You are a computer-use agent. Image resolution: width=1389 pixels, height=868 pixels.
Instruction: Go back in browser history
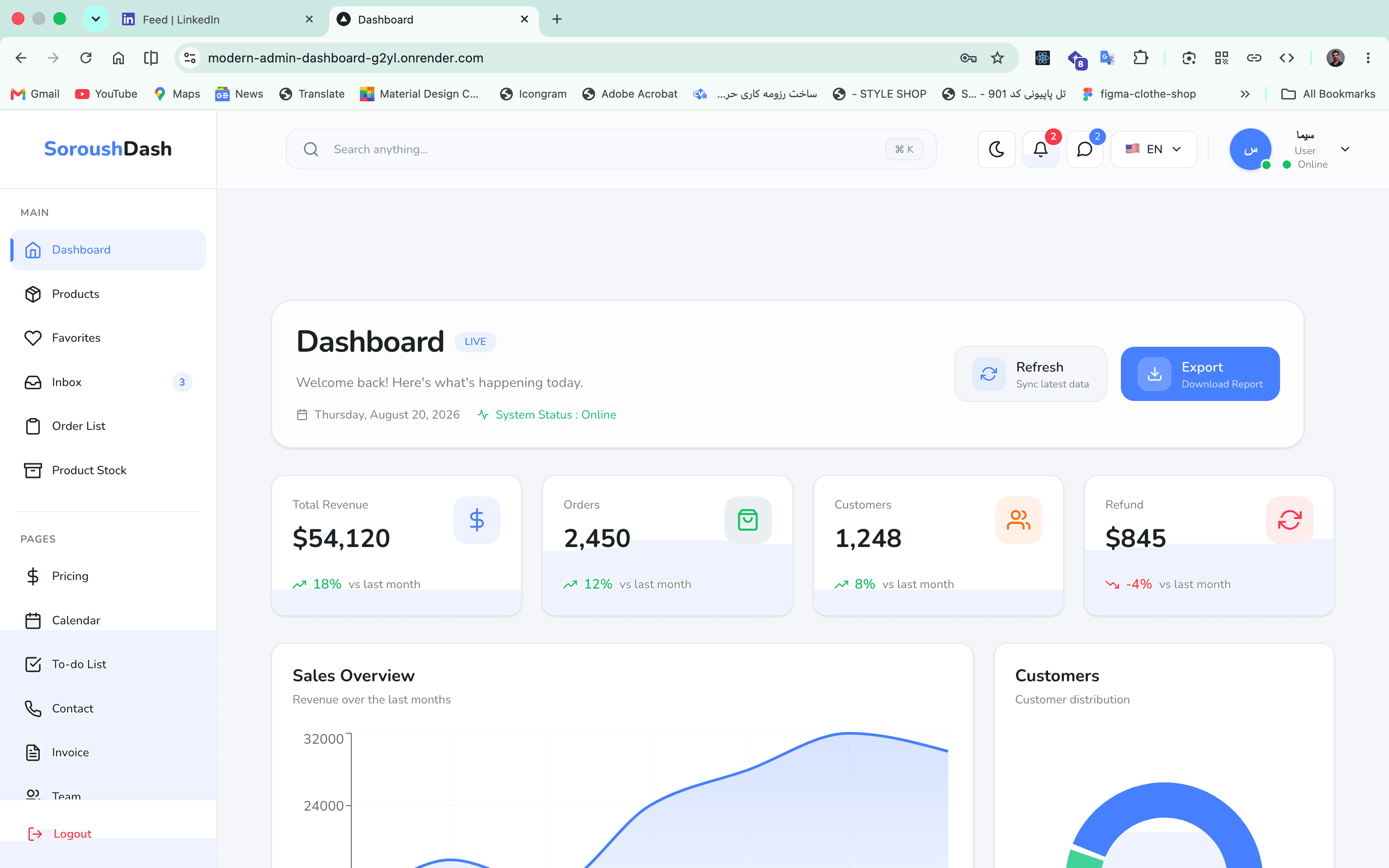click(x=21, y=58)
